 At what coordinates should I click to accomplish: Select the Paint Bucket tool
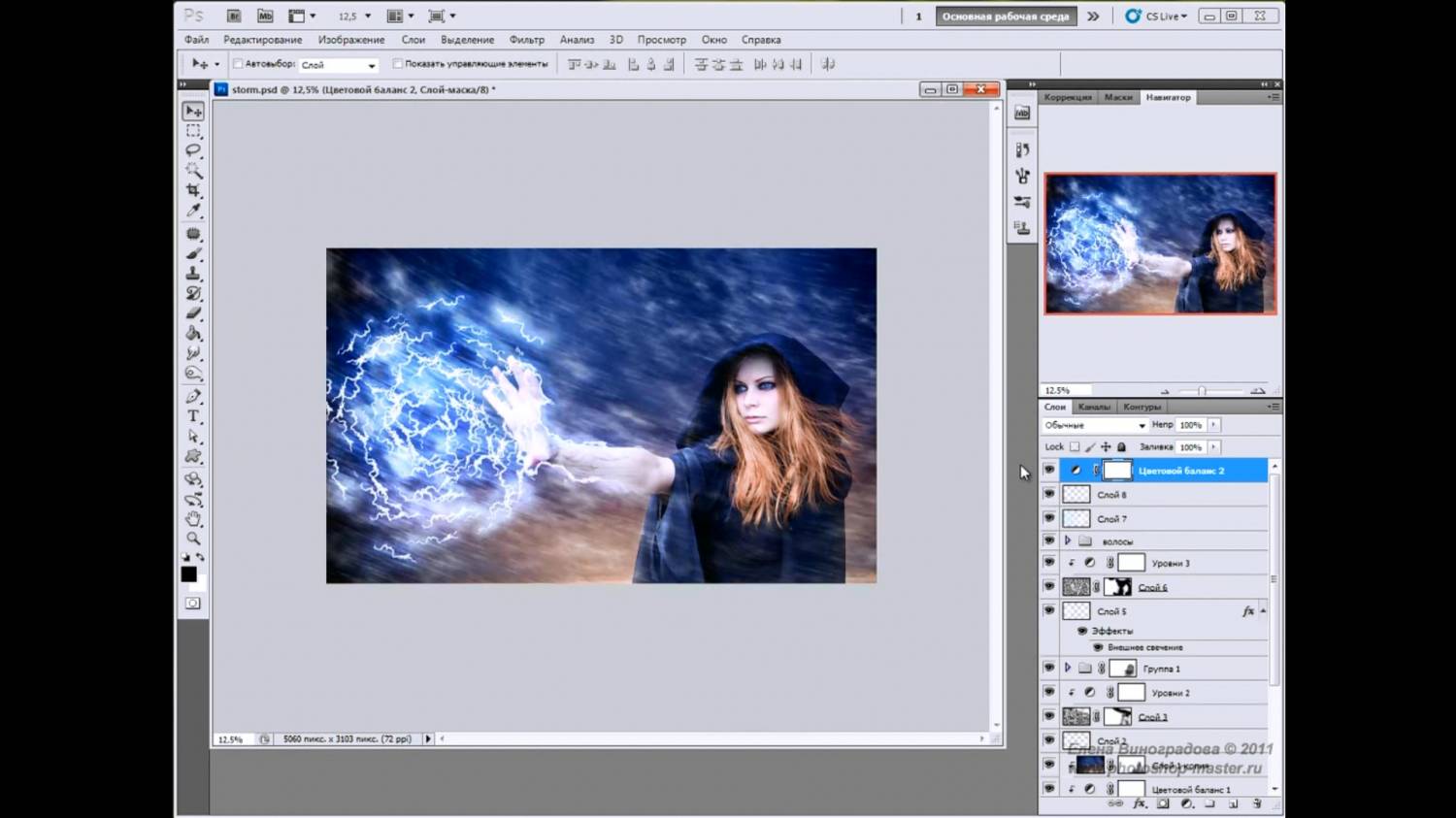pos(193,333)
